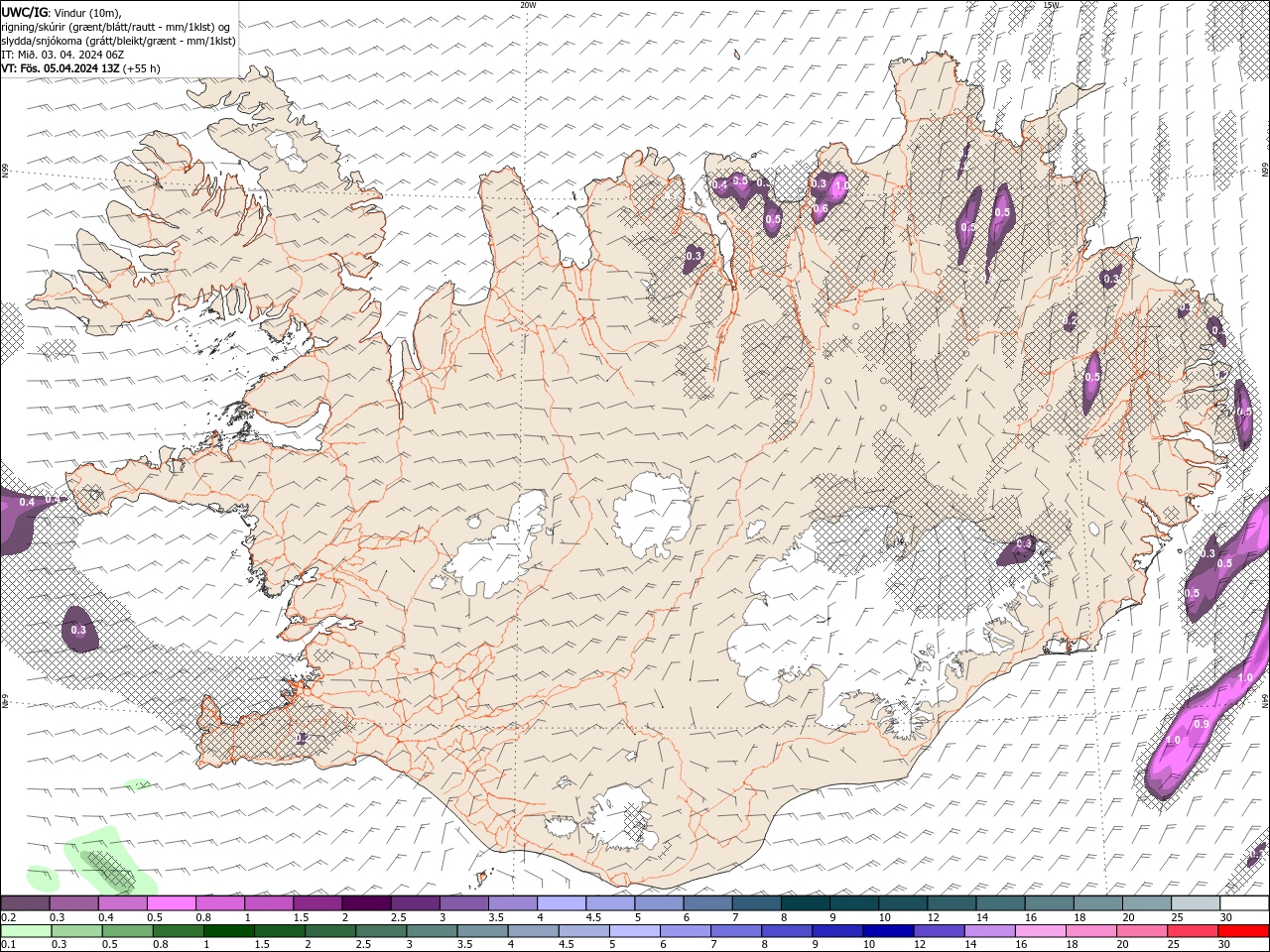Select the grey-blue swatch starting at 4 in the lower legend row

533,931
